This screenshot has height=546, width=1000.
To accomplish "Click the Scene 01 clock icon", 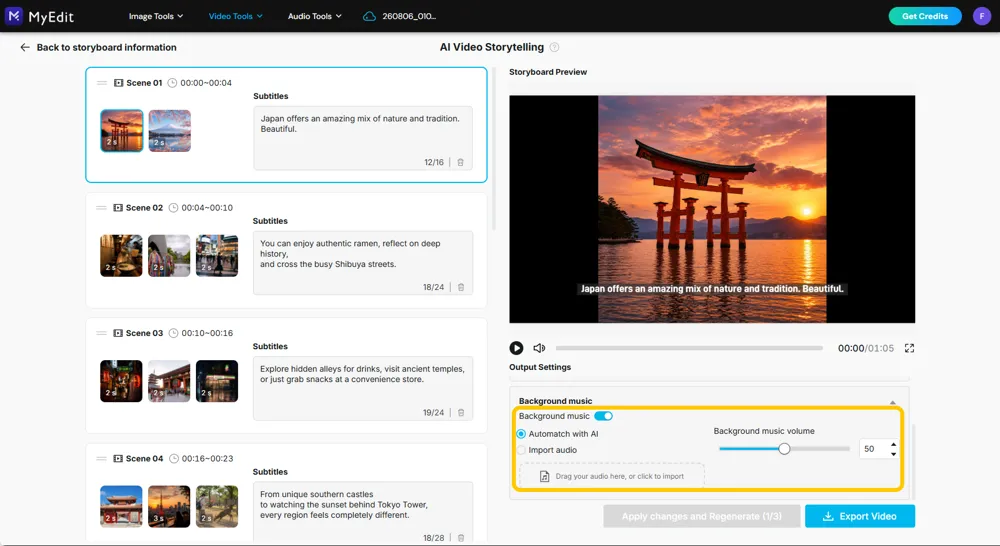I will tap(172, 83).
